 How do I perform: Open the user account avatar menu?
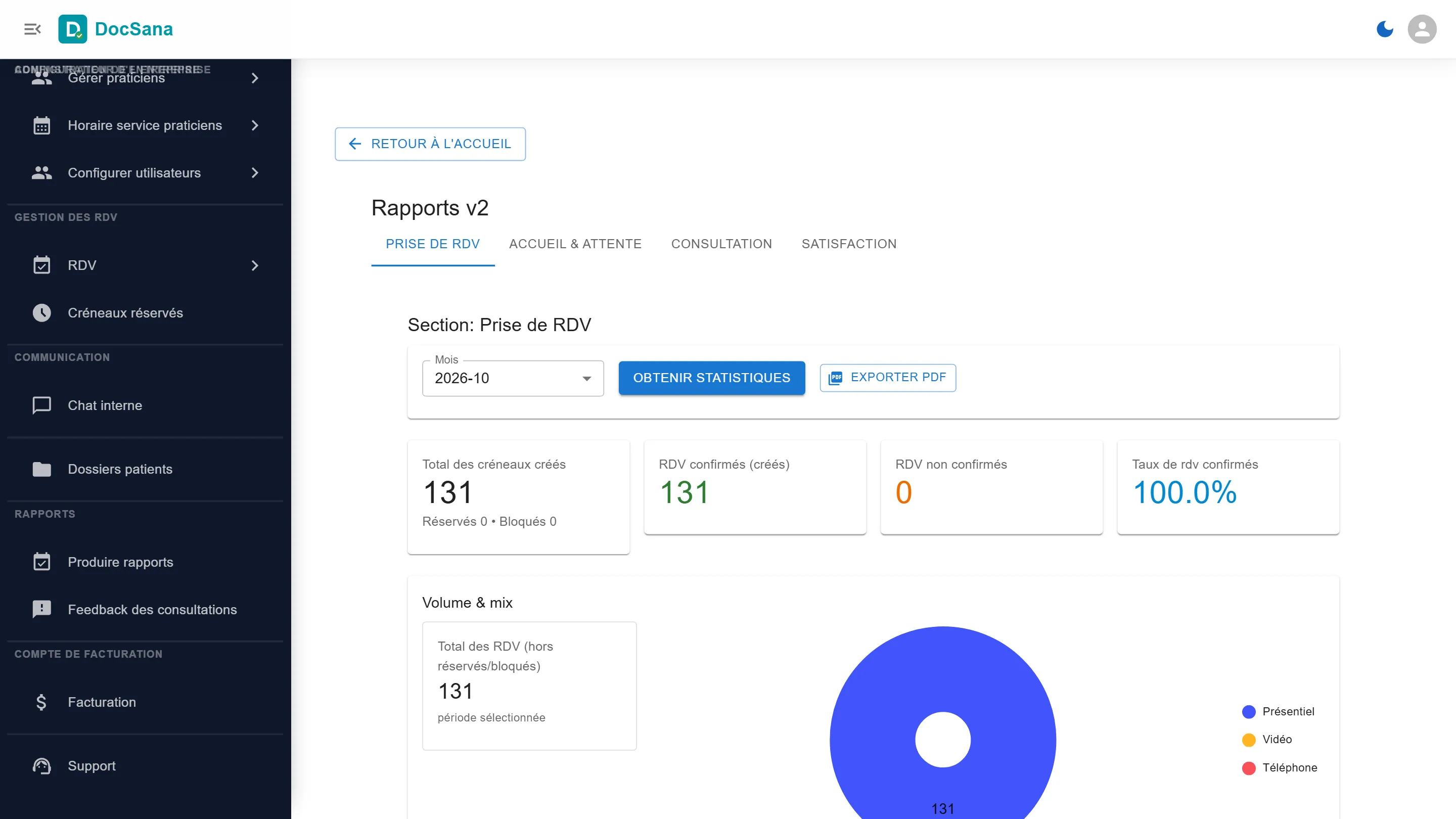tap(1422, 29)
